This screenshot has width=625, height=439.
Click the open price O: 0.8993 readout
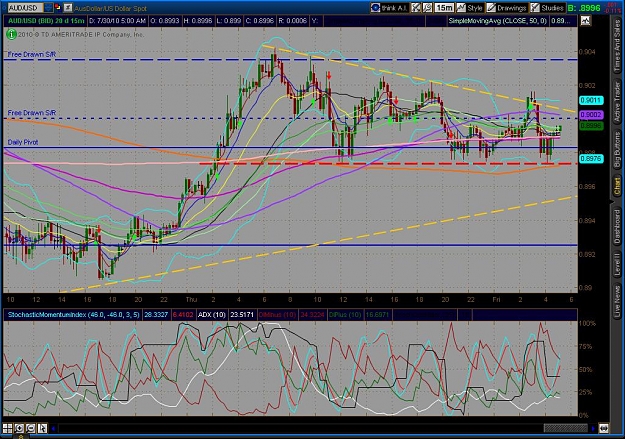point(165,21)
